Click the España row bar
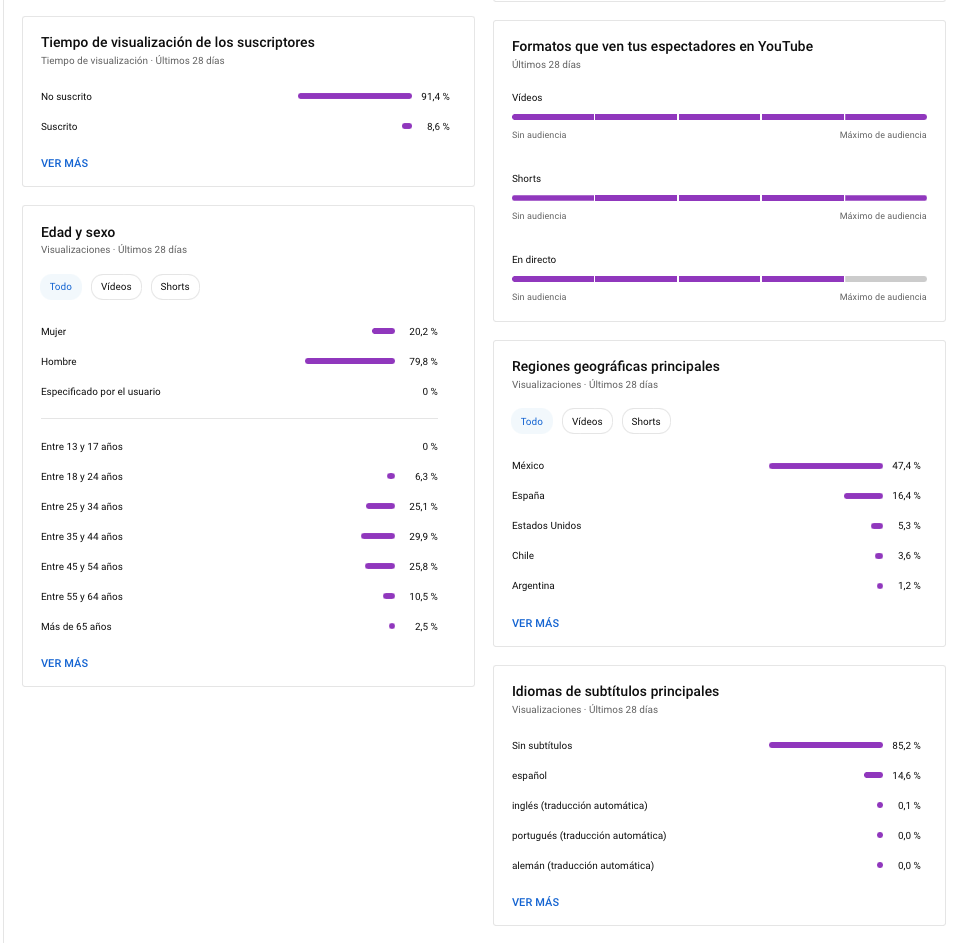This screenshot has width=967, height=943. point(863,496)
